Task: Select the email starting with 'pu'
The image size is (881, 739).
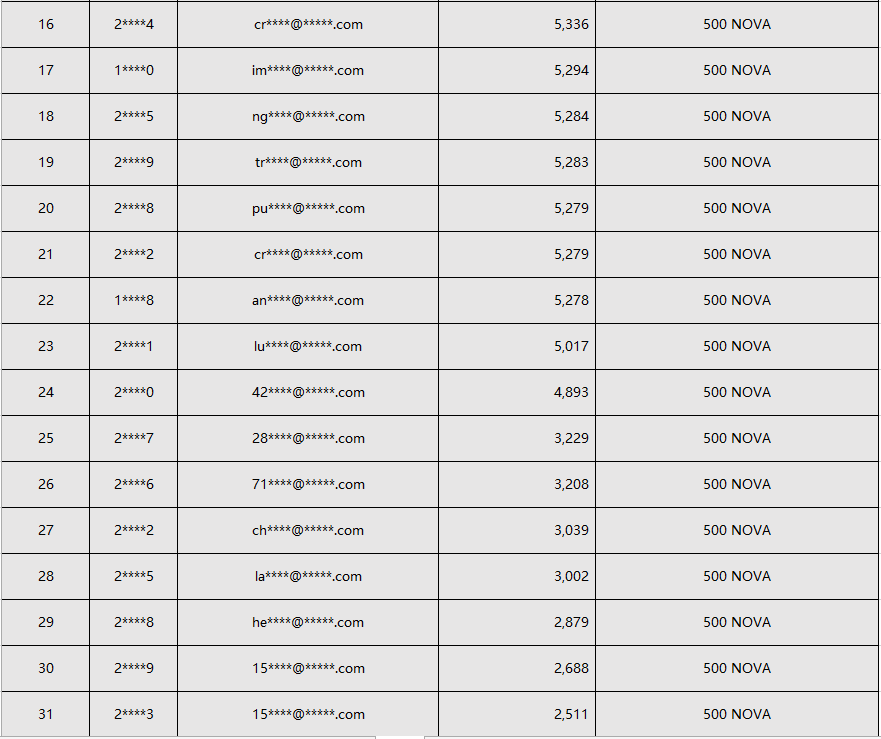Action: [308, 208]
